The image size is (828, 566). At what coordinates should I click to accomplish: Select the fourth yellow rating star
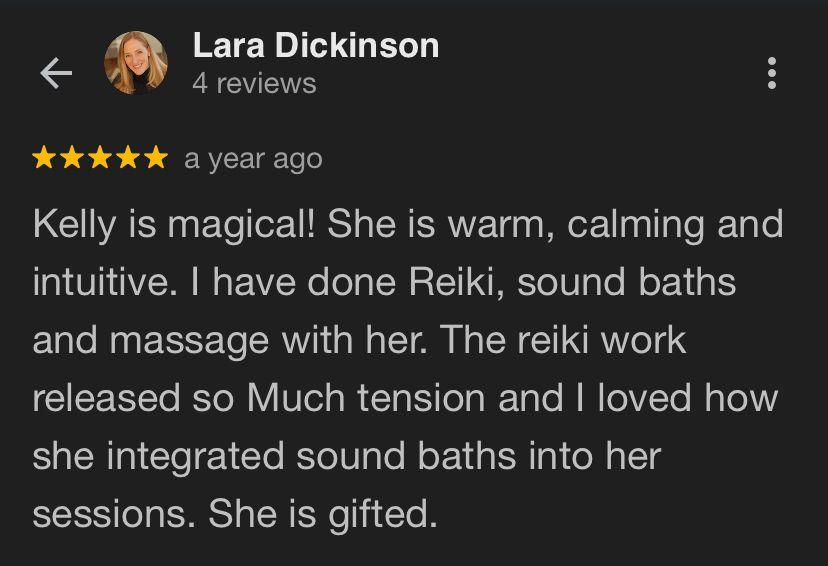(128, 157)
